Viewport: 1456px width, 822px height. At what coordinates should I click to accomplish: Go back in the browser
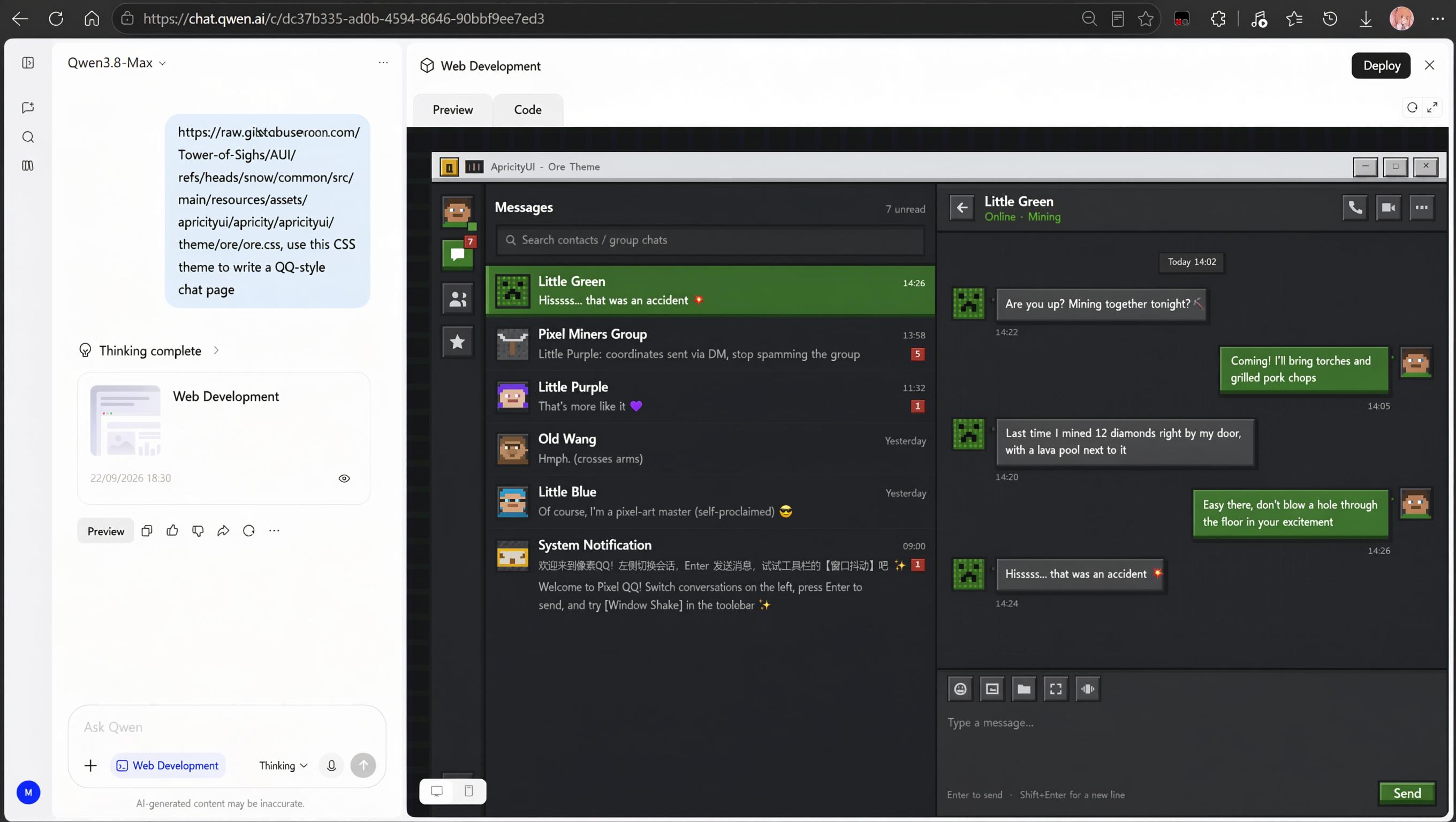[x=20, y=19]
